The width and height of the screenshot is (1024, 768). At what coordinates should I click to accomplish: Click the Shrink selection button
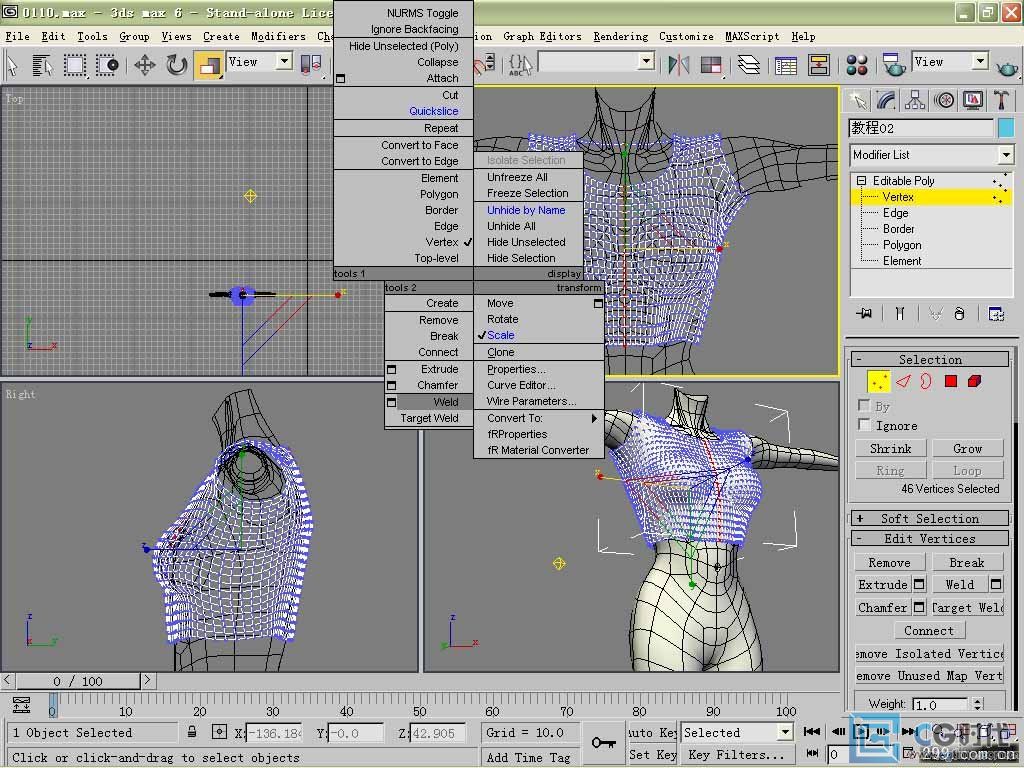coord(890,449)
